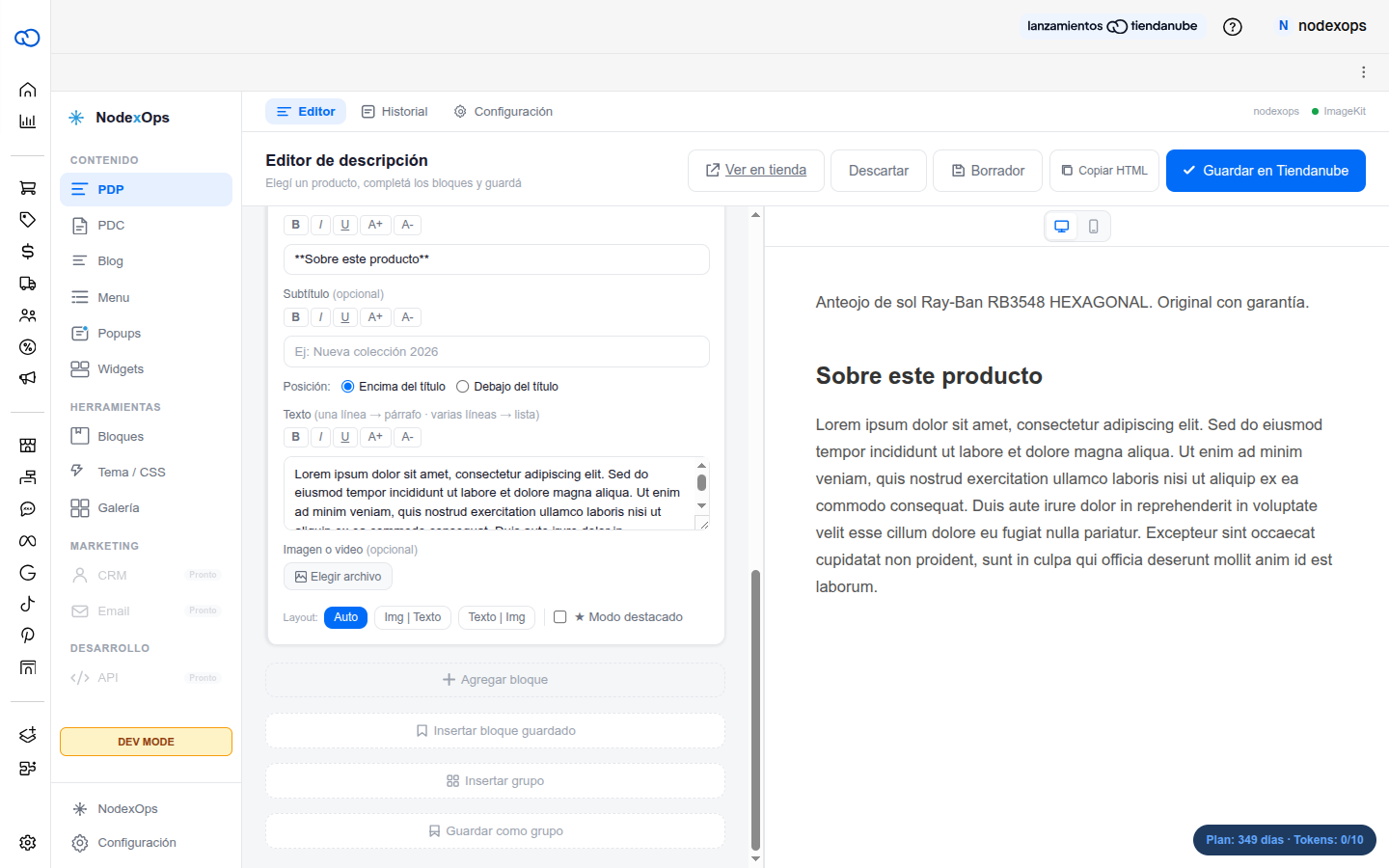This screenshot has height=868, width=1389.
Task: Open the help question mark icon
Action: pos(1232,27)
